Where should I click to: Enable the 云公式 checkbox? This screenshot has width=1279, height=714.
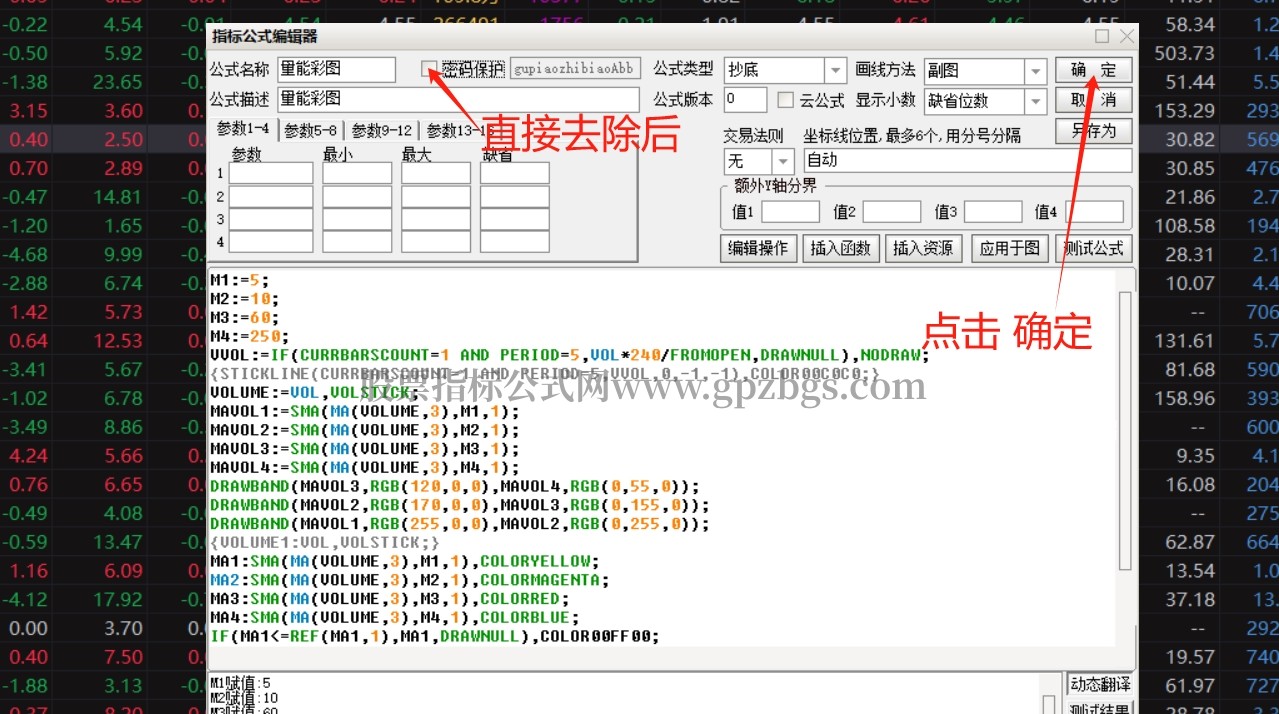coord(785,100)
